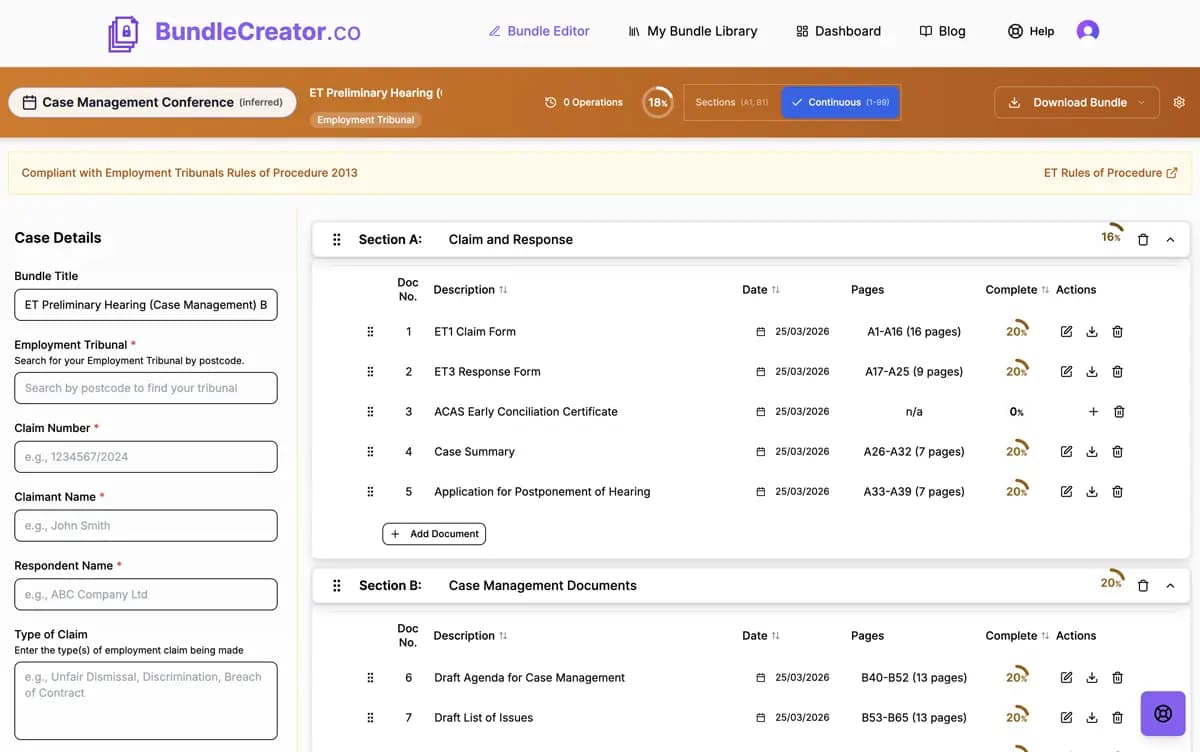Collapse Section A Claim and Response
The height and width of the screenshot is (752, 1200).
point(1170,240)
